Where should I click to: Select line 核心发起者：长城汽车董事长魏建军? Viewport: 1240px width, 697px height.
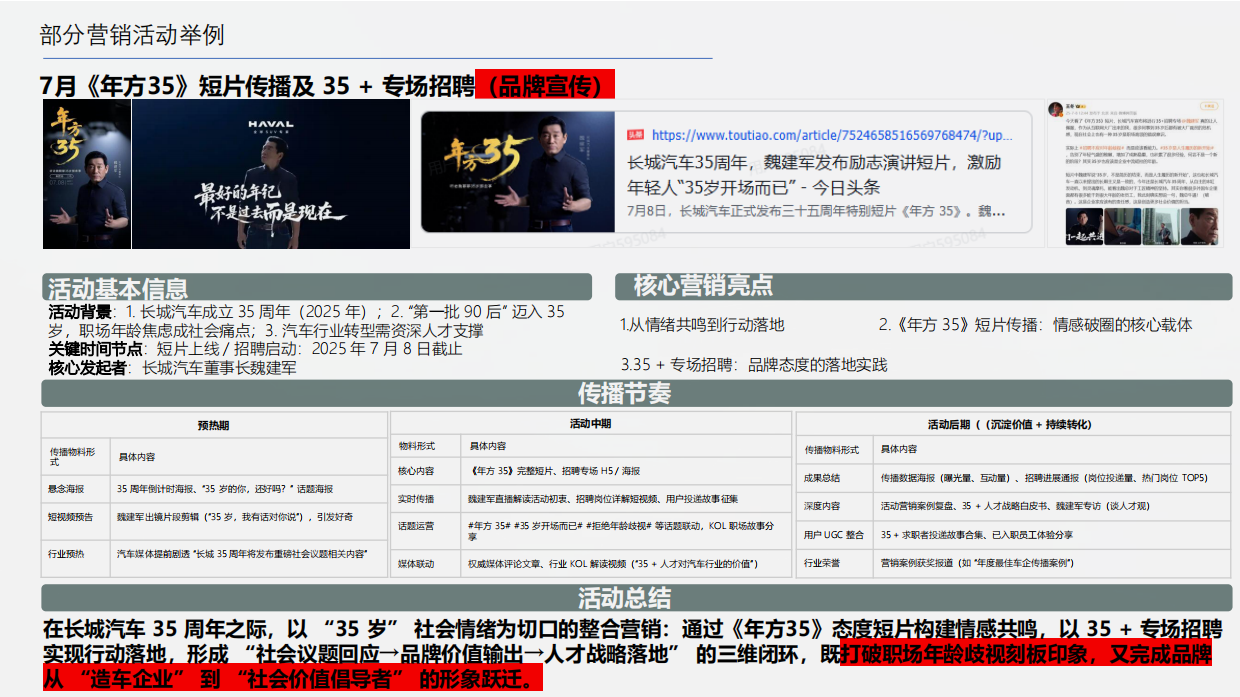172,367
